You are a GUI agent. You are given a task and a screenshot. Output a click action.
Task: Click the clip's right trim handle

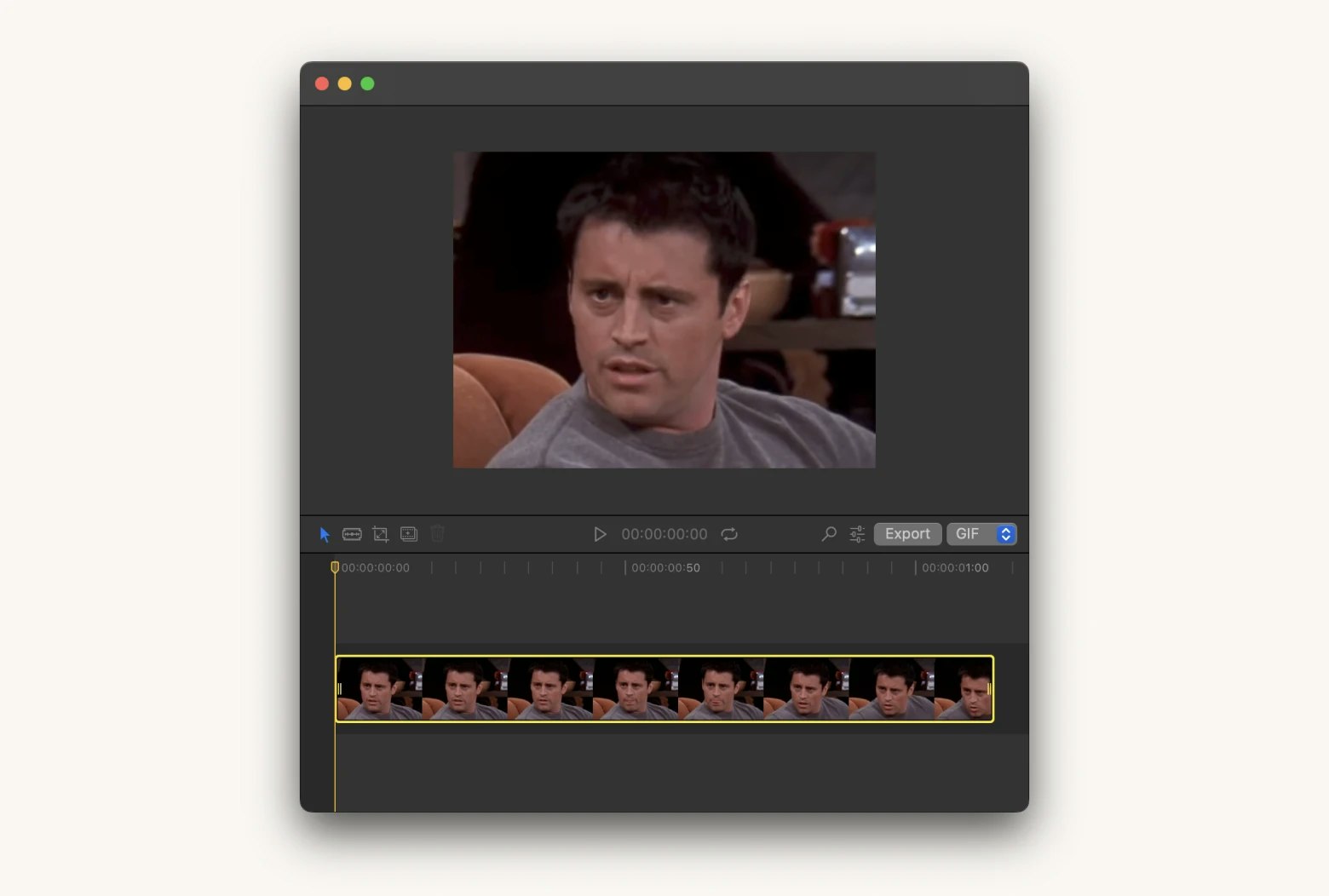(x=989, y=688)
